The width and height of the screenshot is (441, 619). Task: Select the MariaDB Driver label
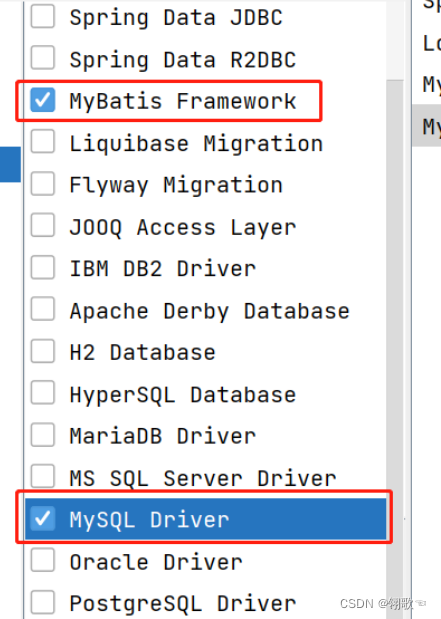[x=163, y=436]
